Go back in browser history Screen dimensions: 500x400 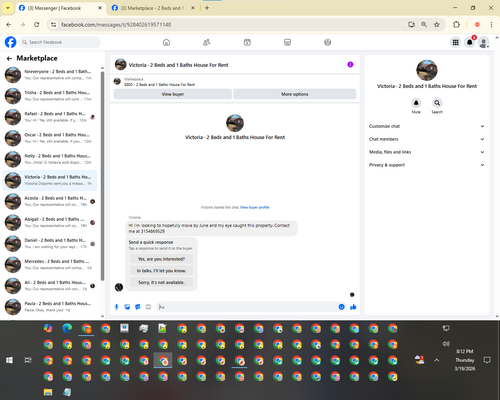9,25
